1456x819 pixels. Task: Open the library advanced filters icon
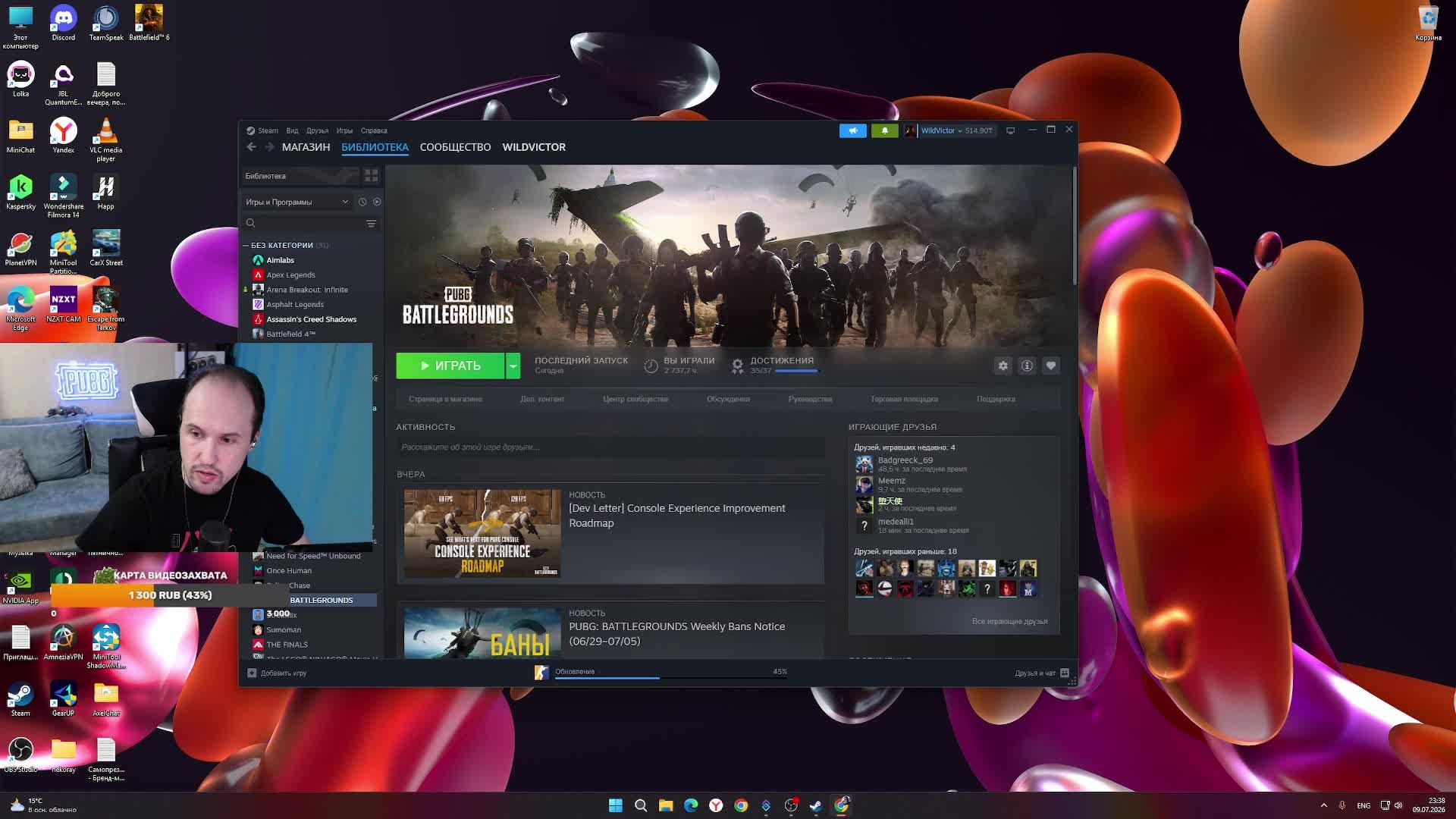(372, 223)
